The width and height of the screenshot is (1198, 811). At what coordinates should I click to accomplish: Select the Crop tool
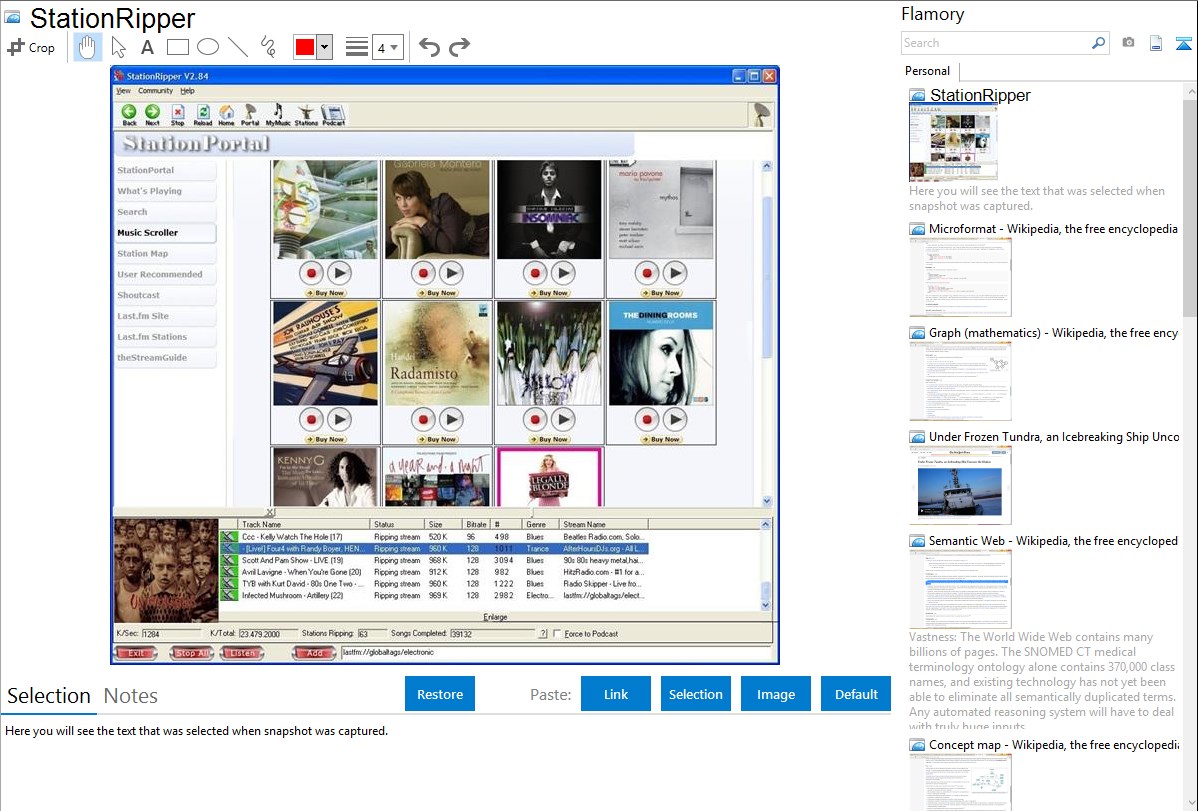coord(31,47)
